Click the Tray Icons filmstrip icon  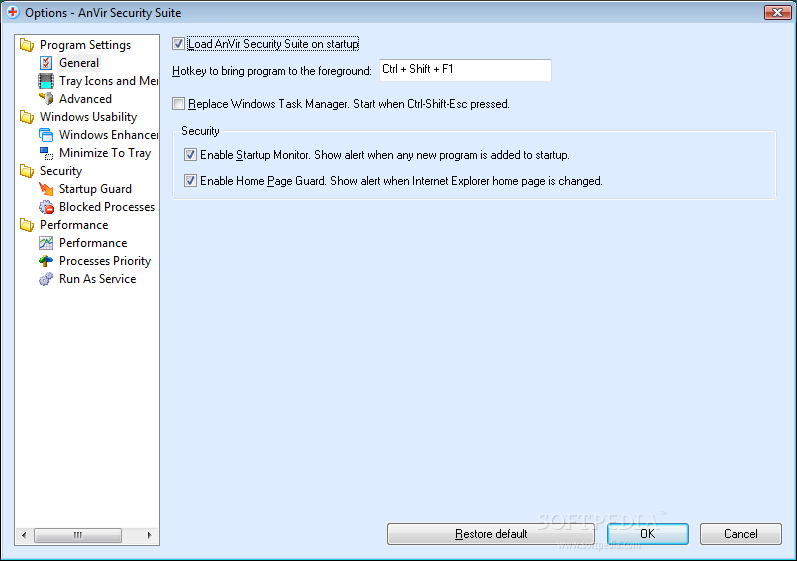click(x=46, y=81)
